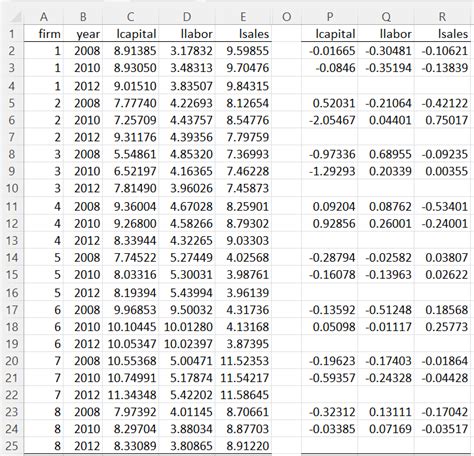Image resolution: width=474 pixels, height=456 pixels.
Task: Select column E header
Action: [x=243, y=17]
